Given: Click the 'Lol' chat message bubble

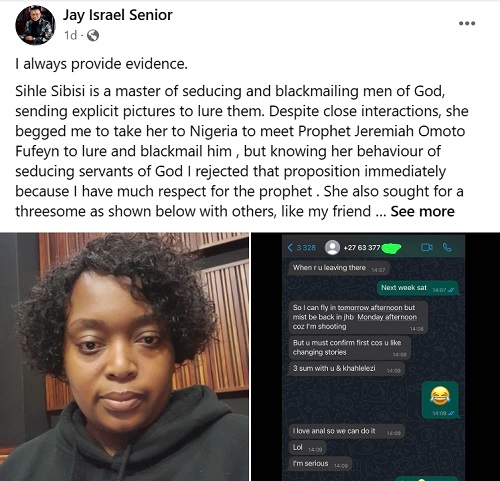Looking at the screenshot, I should (307, 448).
